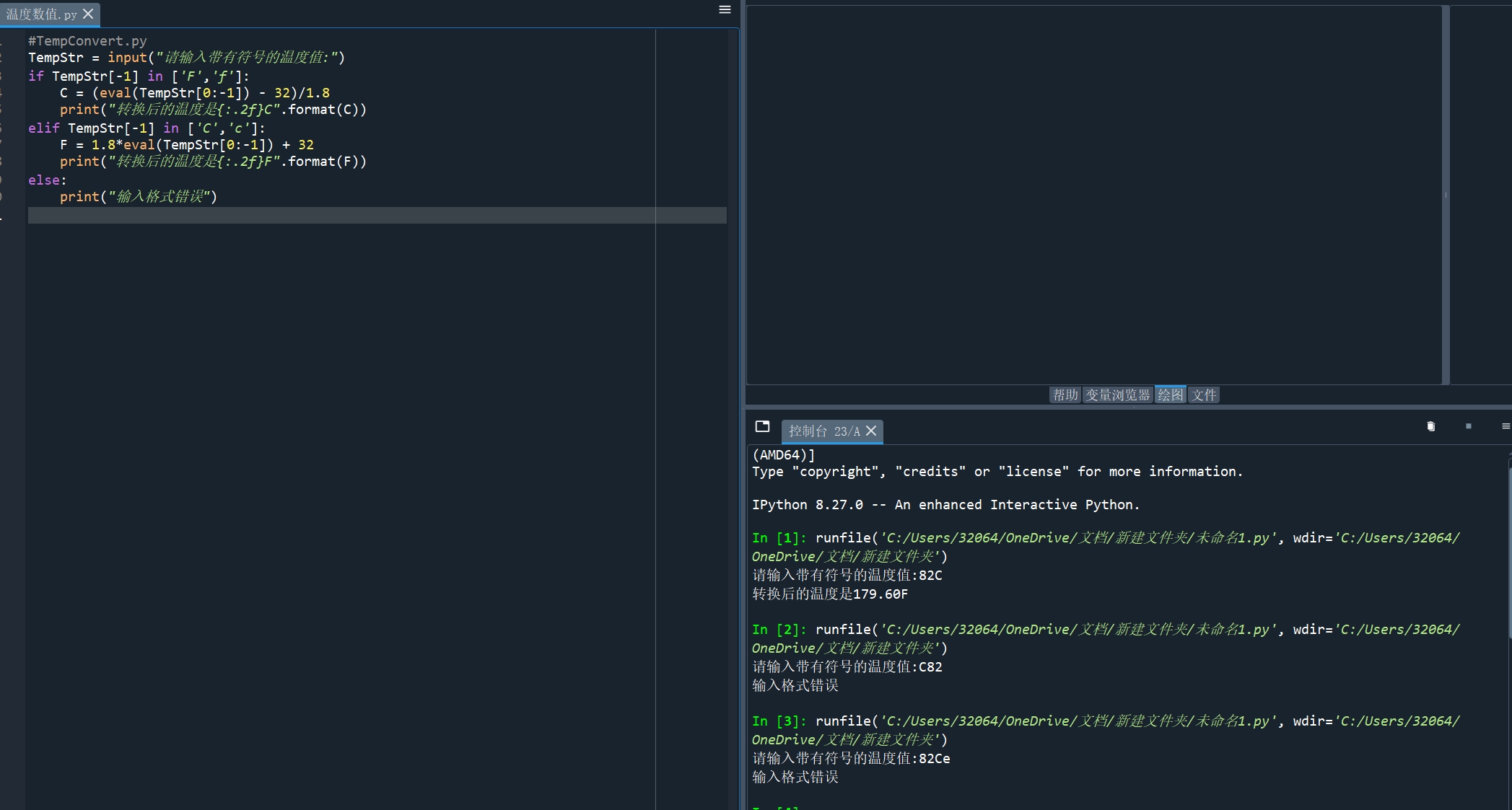Close the 温度数值.py editor tab

[x=88, y=14]
